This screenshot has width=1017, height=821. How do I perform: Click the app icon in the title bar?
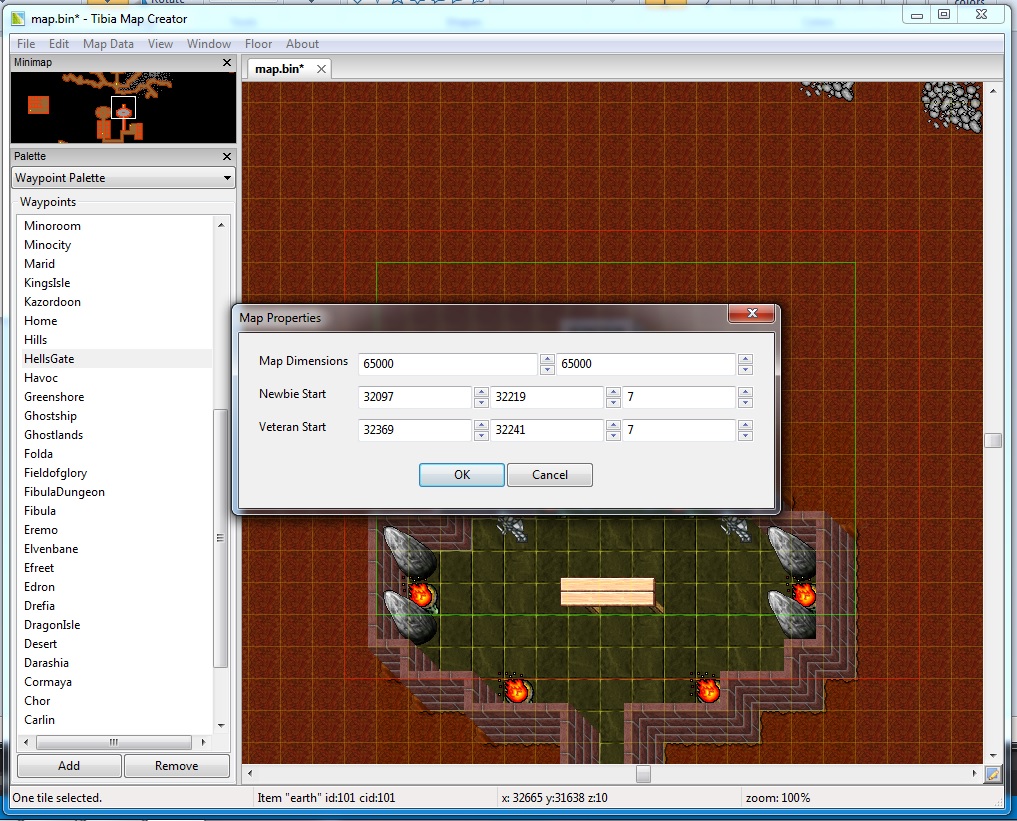(18, 19)
